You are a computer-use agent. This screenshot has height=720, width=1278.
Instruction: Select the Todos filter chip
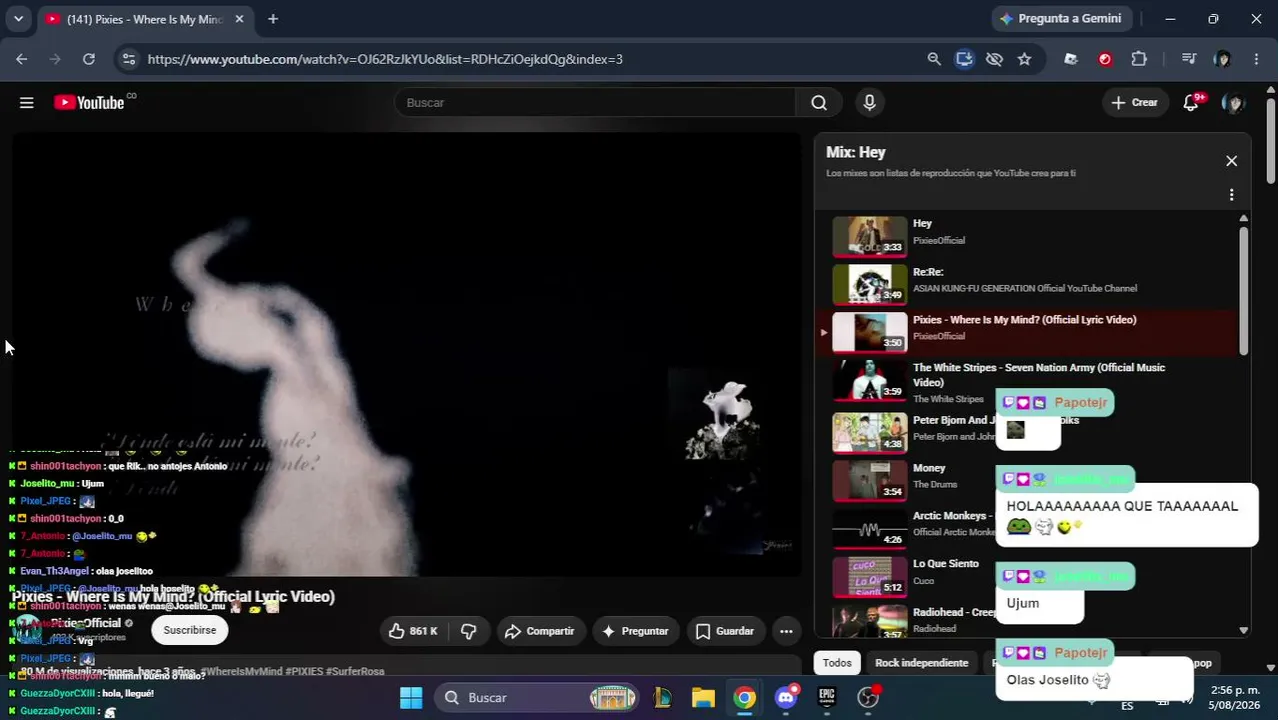pos(837,663)
